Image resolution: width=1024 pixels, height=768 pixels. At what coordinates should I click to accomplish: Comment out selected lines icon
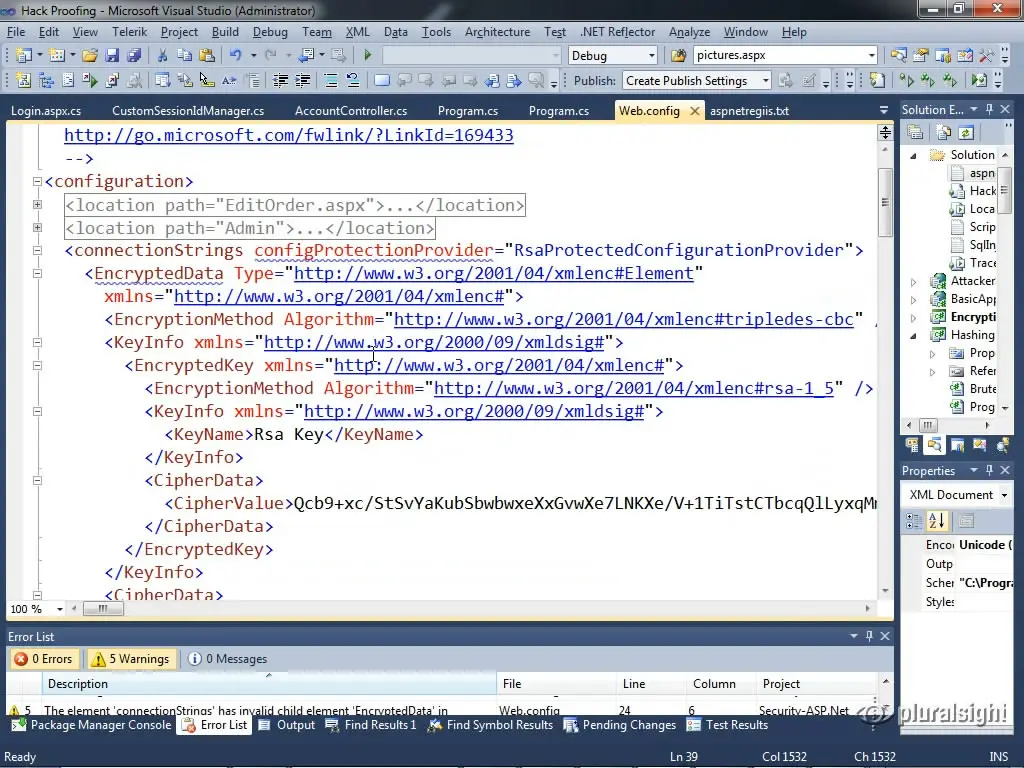point(331,80)
